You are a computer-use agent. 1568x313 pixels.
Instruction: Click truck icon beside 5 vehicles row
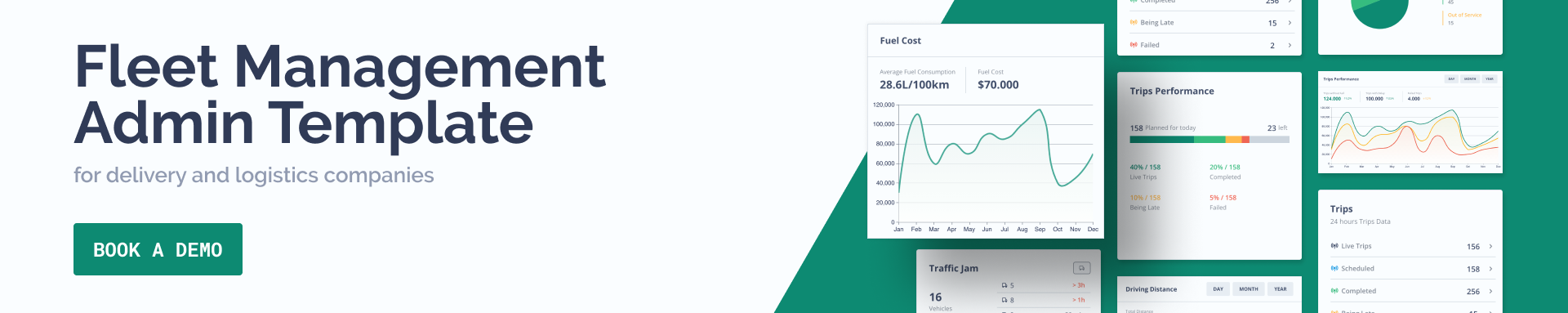pos(1004,285)
